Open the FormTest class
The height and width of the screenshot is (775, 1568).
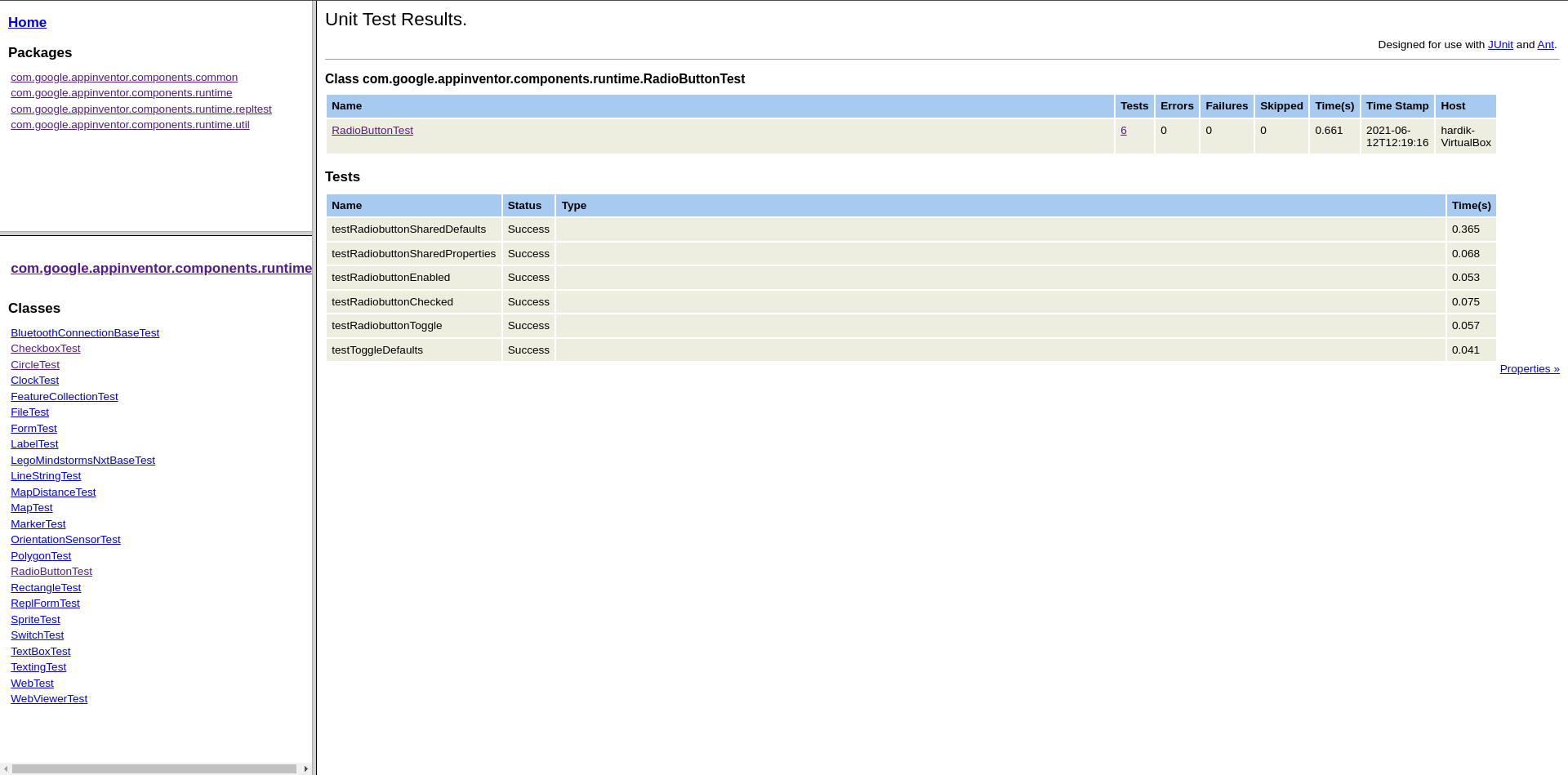[x=33, y=428]
